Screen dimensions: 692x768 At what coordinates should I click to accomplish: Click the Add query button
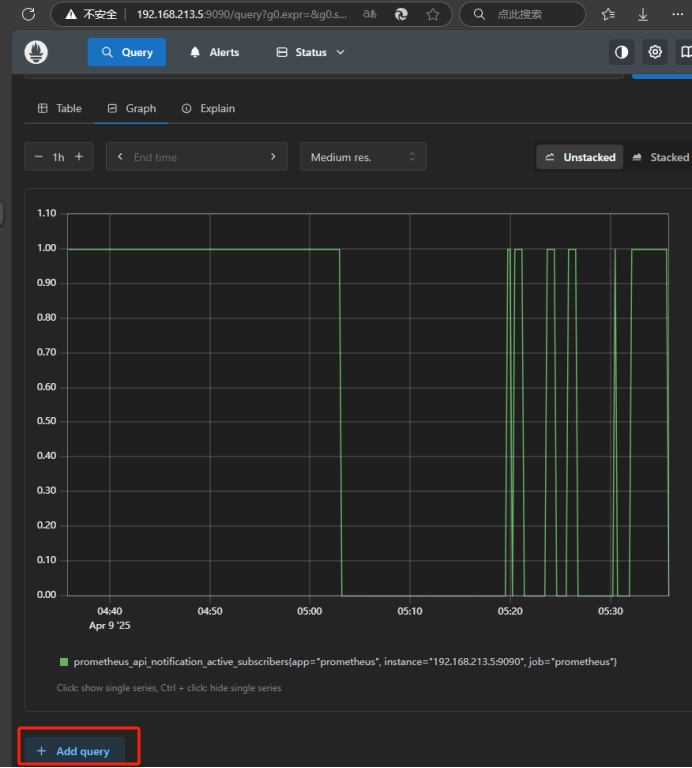(x=74, y=751)
